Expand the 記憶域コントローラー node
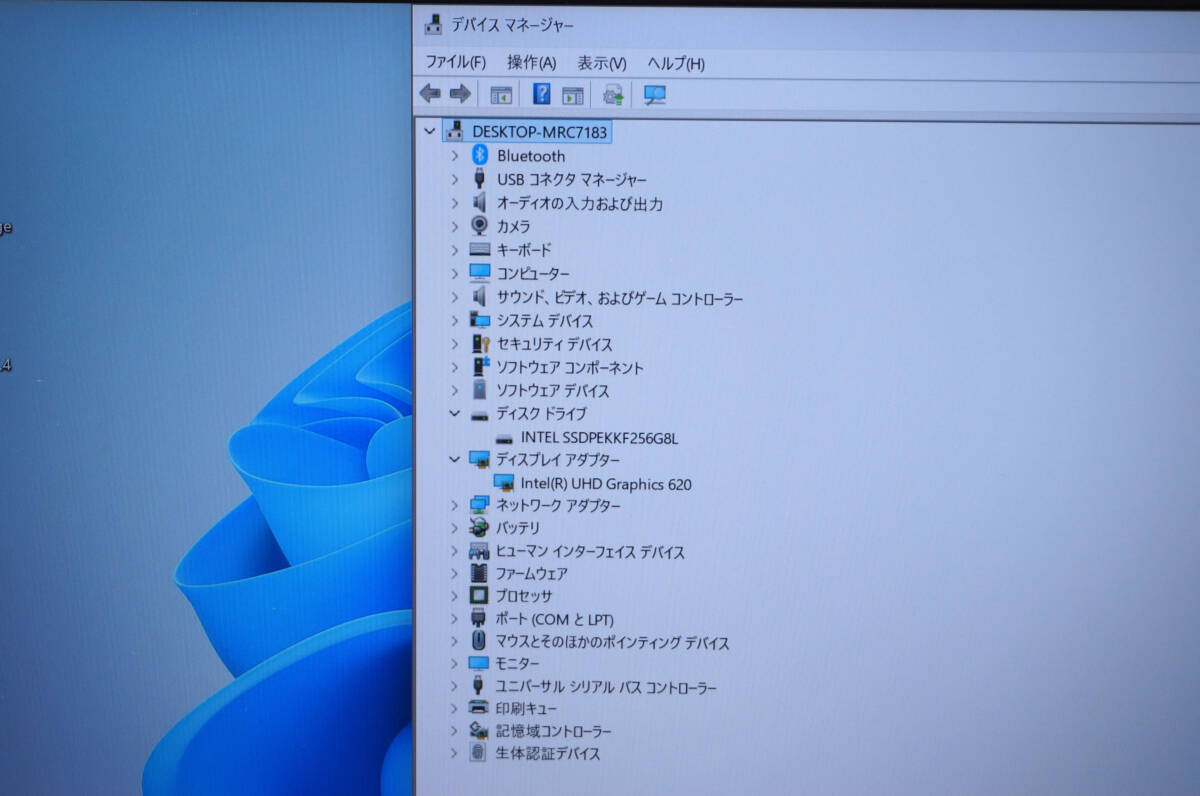 tap(454, 731)
